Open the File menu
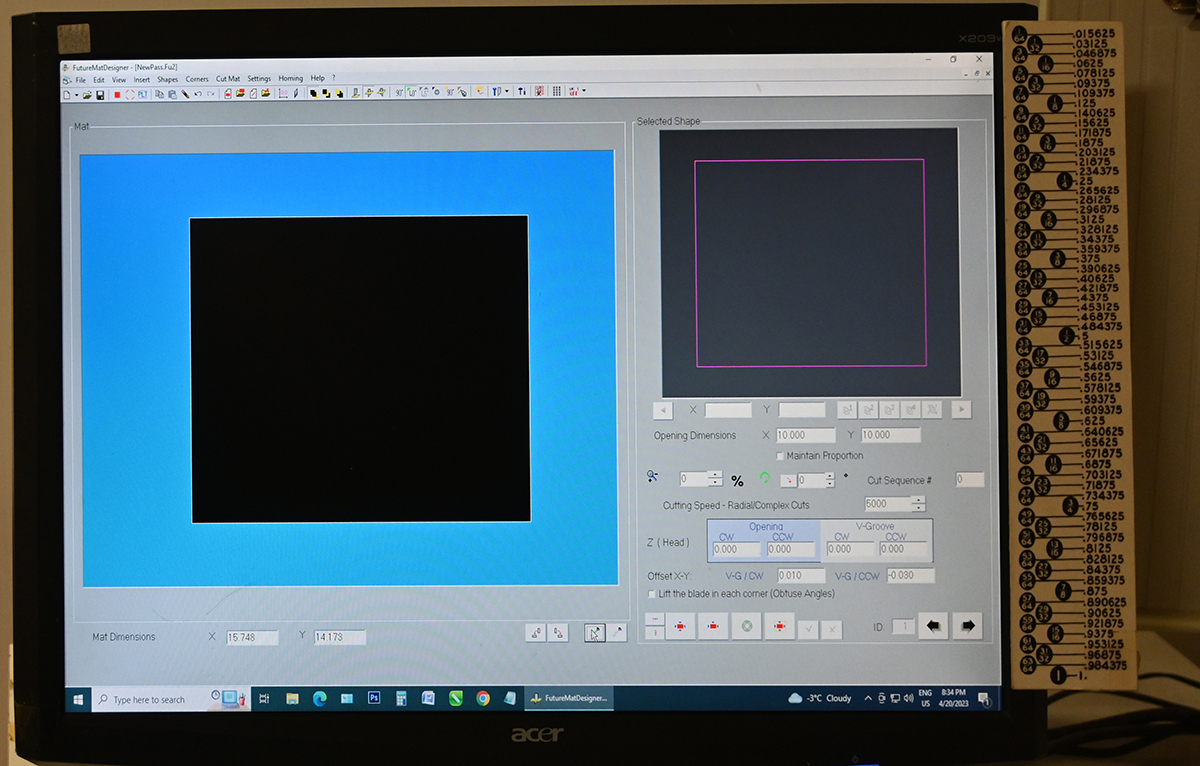The image size is (1200, 766). [x=81, y=79]
